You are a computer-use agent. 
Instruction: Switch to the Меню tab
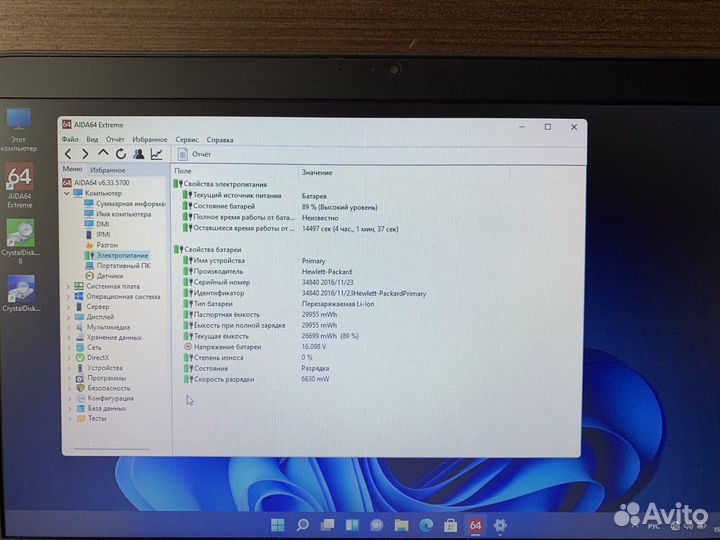pos(73,169)
